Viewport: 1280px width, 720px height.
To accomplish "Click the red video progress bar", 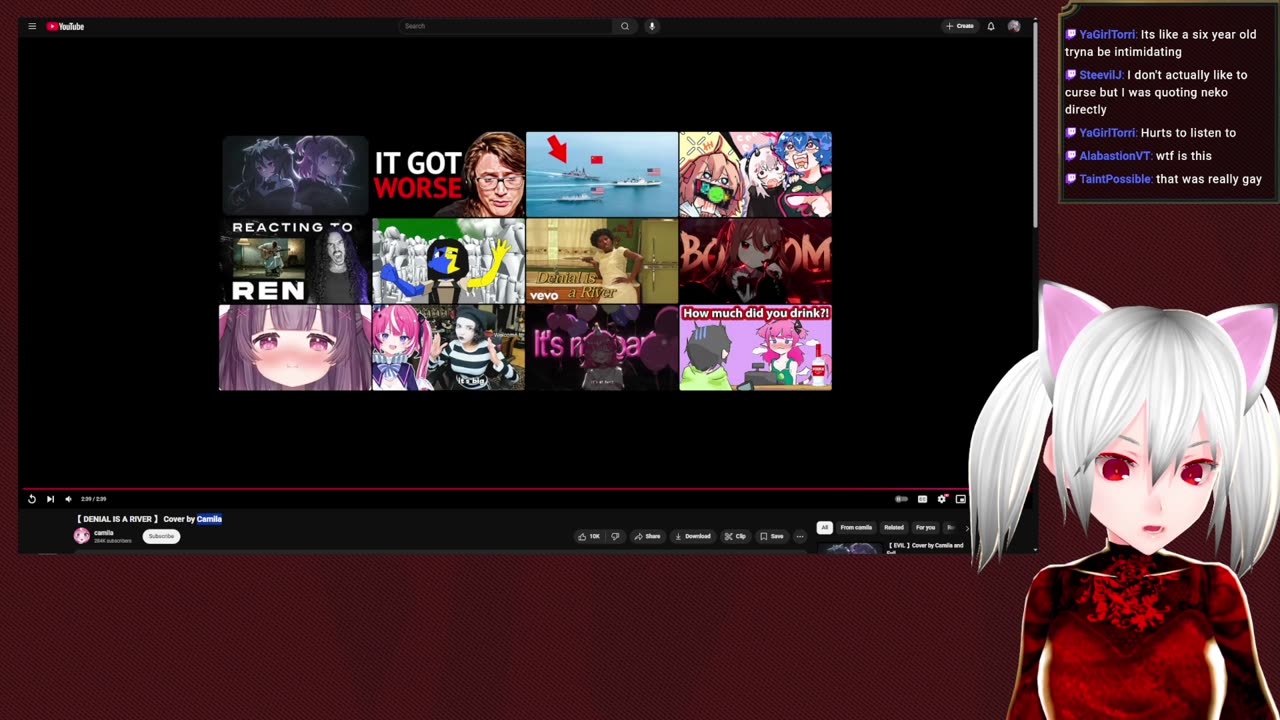I will click(495, 489).
